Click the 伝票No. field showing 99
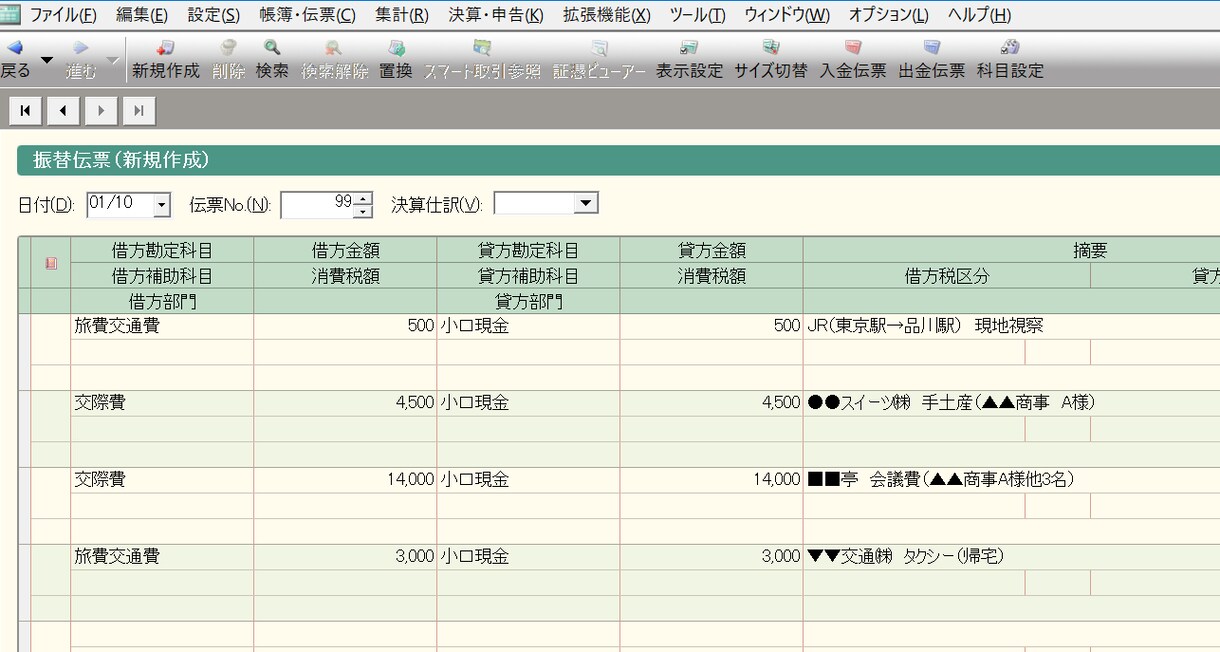 coord(318,205)
